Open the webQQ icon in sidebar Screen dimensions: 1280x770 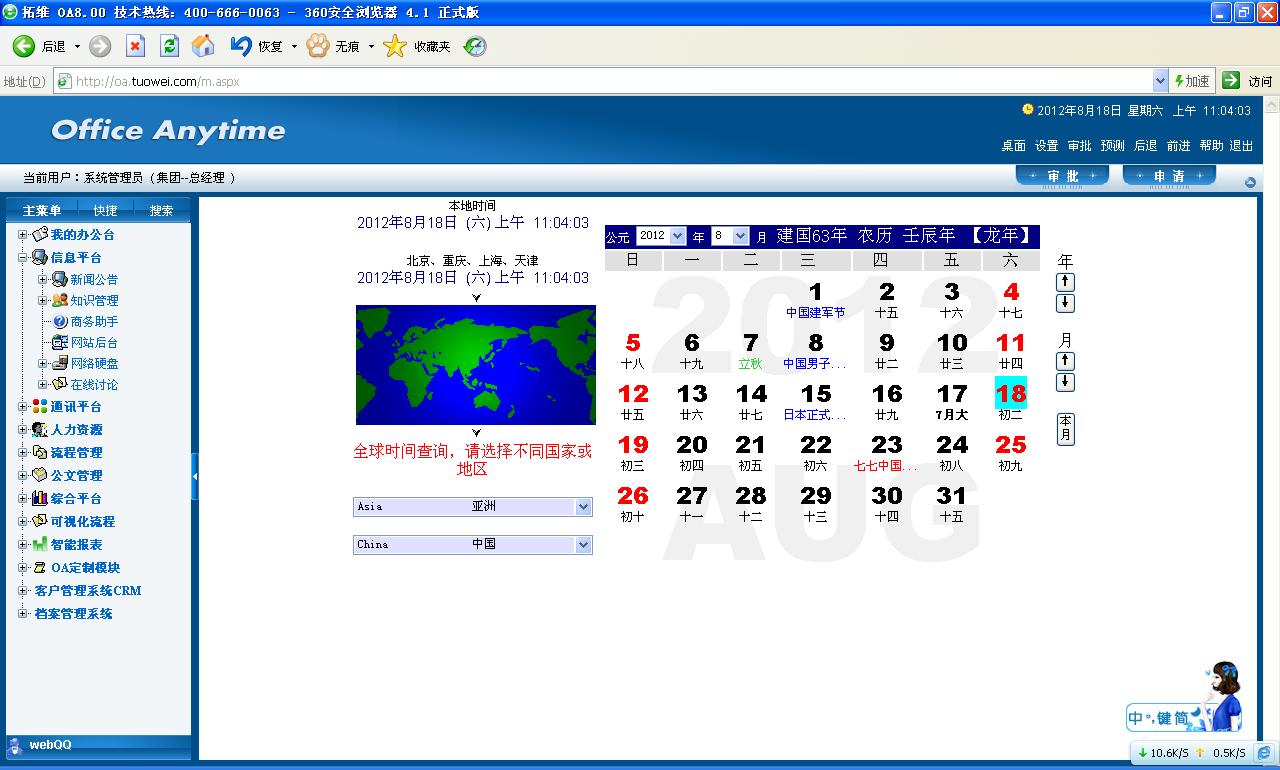pos(16,745)
